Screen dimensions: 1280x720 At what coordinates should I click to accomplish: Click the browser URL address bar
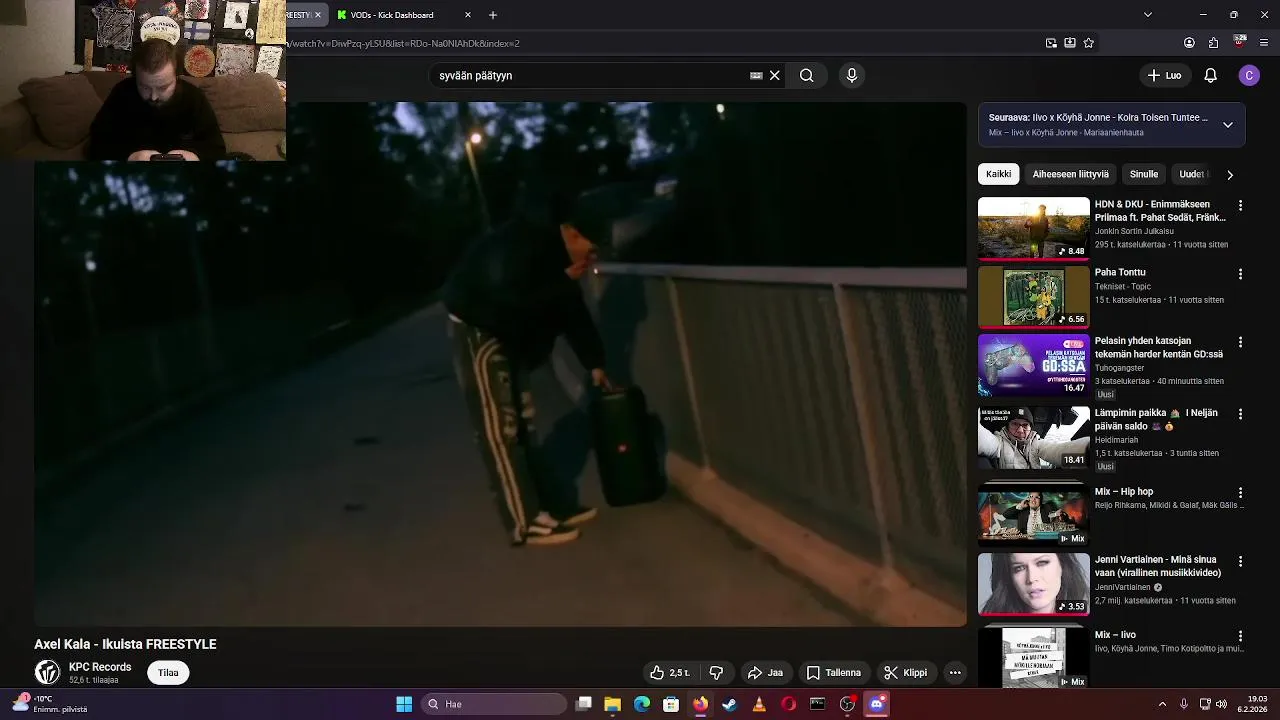tap(660, 43)
